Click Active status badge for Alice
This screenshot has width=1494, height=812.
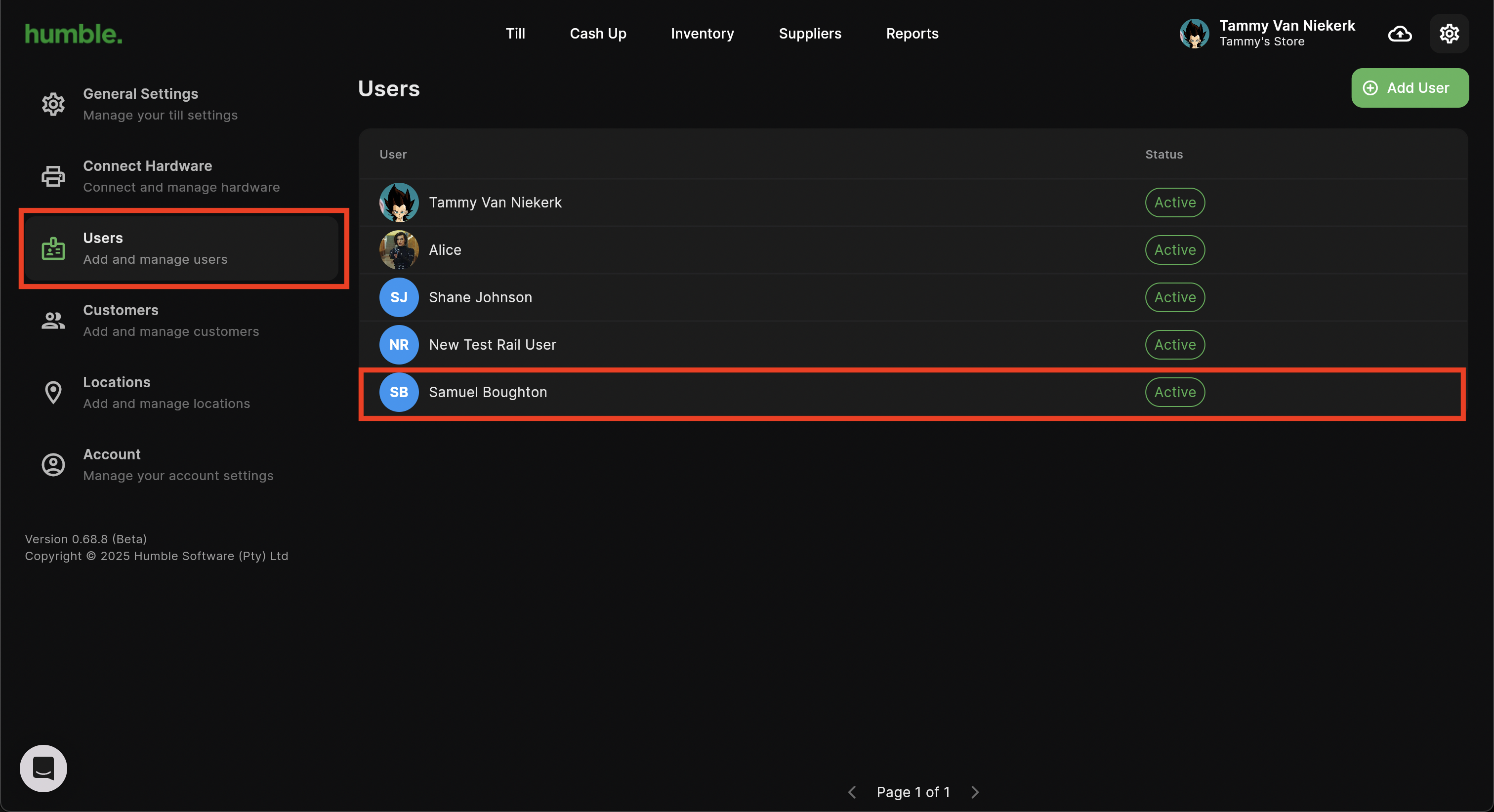click(1175, 250)
